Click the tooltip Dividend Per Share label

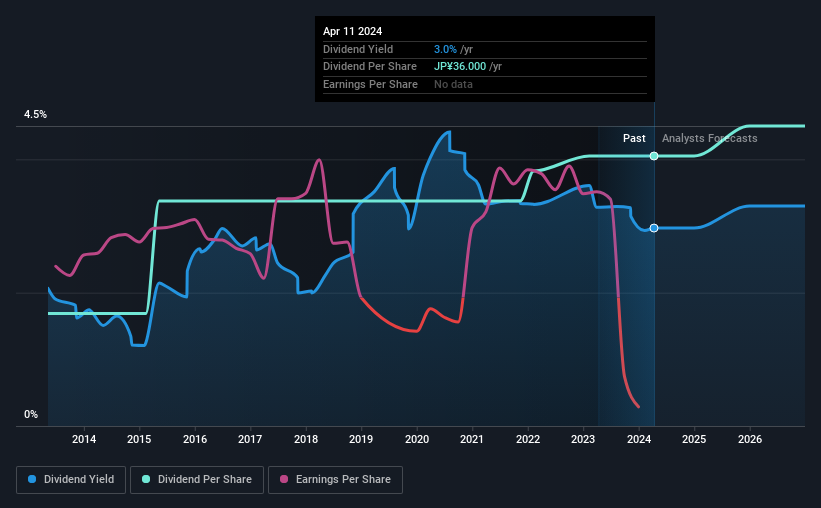click(370, 67)
